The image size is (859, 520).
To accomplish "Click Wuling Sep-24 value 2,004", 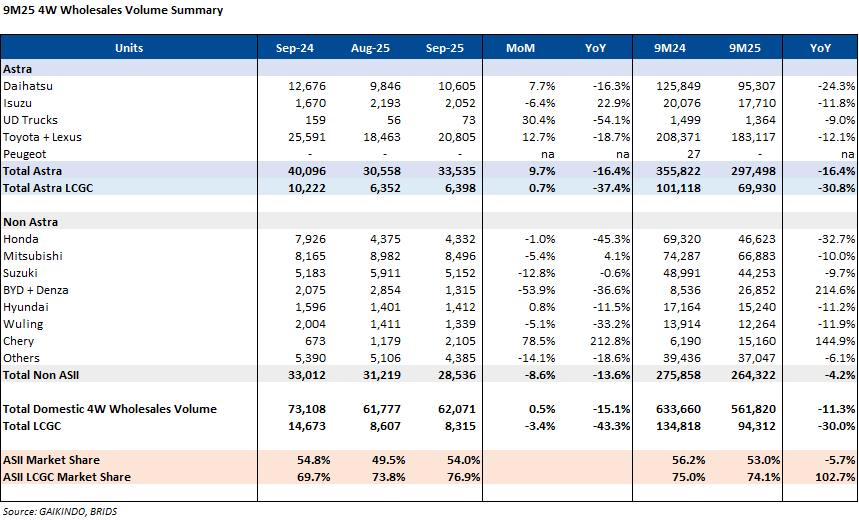I will 310,324.
